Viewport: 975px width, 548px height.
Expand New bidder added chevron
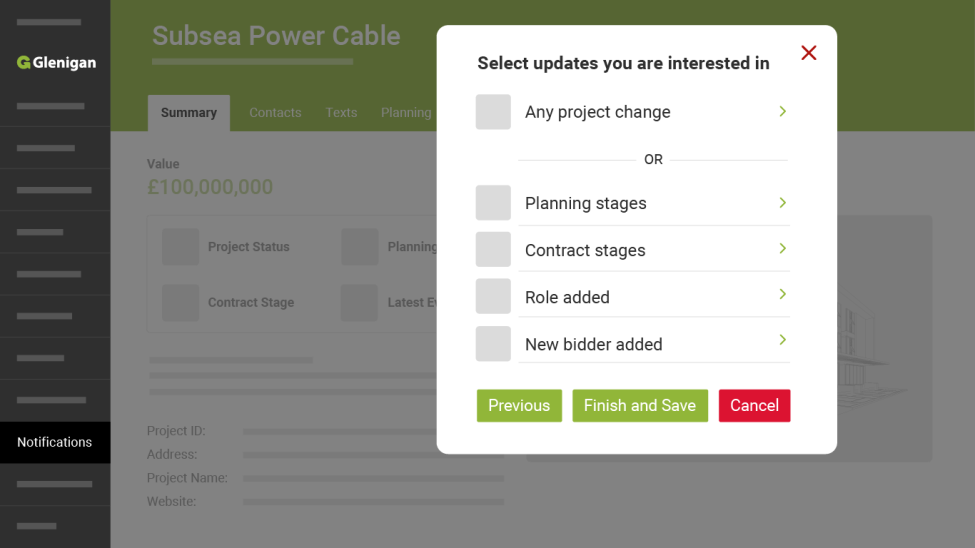click(x=782, y=341)
